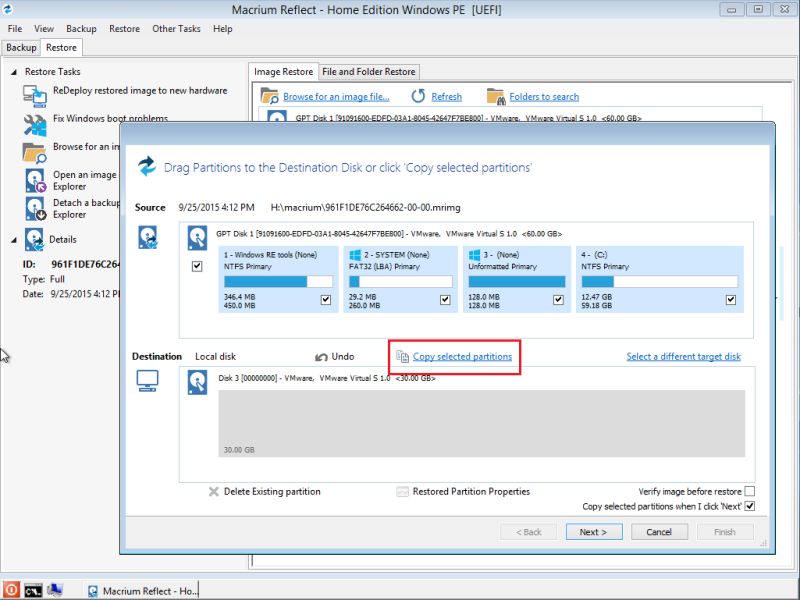This screenshot has height=600, width=800.
Task: Open the Restore menu
Action: pos(124,29)
